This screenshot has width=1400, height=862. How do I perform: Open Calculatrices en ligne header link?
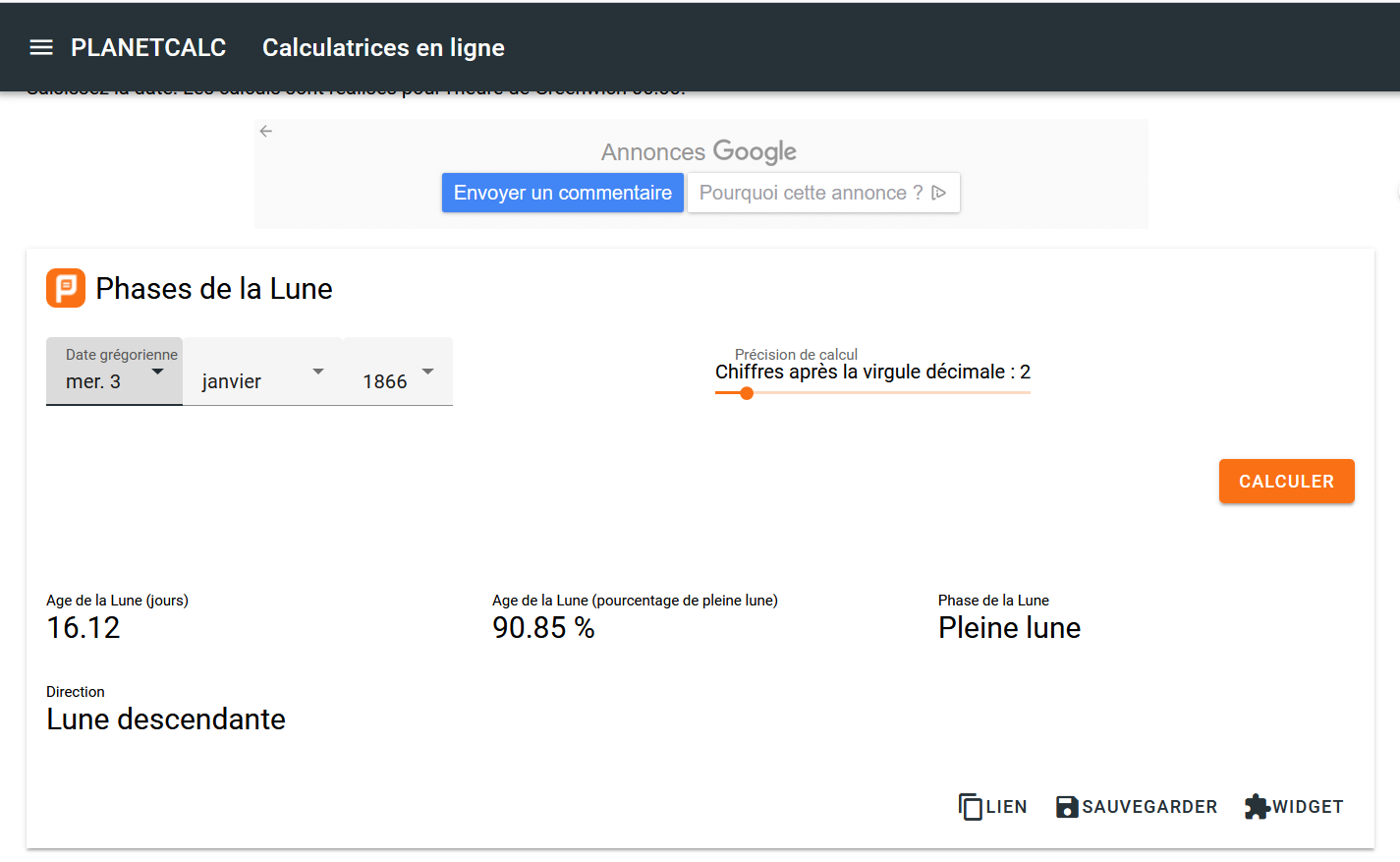pyautogui.click(x=383, y=47)
